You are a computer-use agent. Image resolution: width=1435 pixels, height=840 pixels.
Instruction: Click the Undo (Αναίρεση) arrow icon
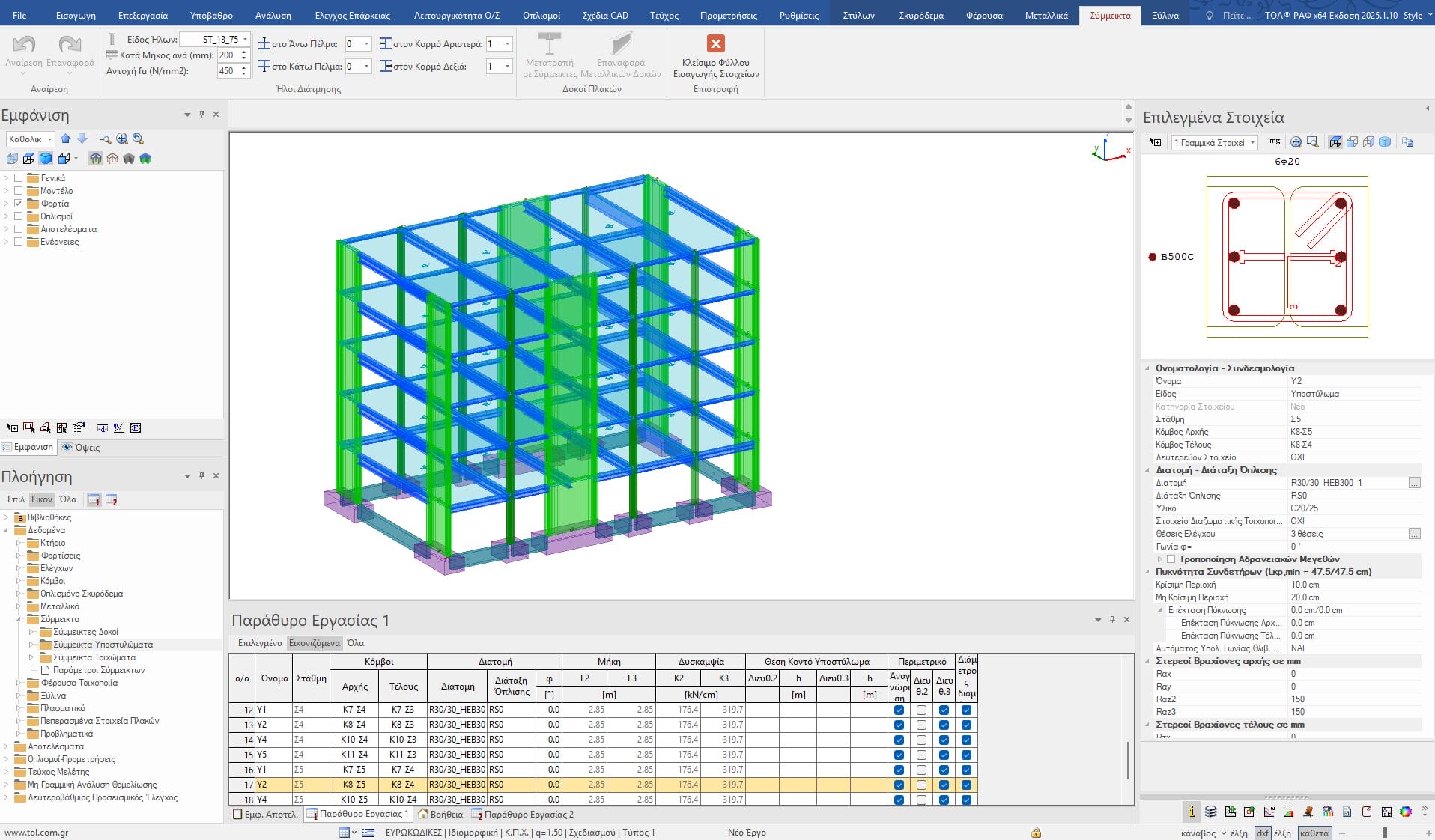24,45
